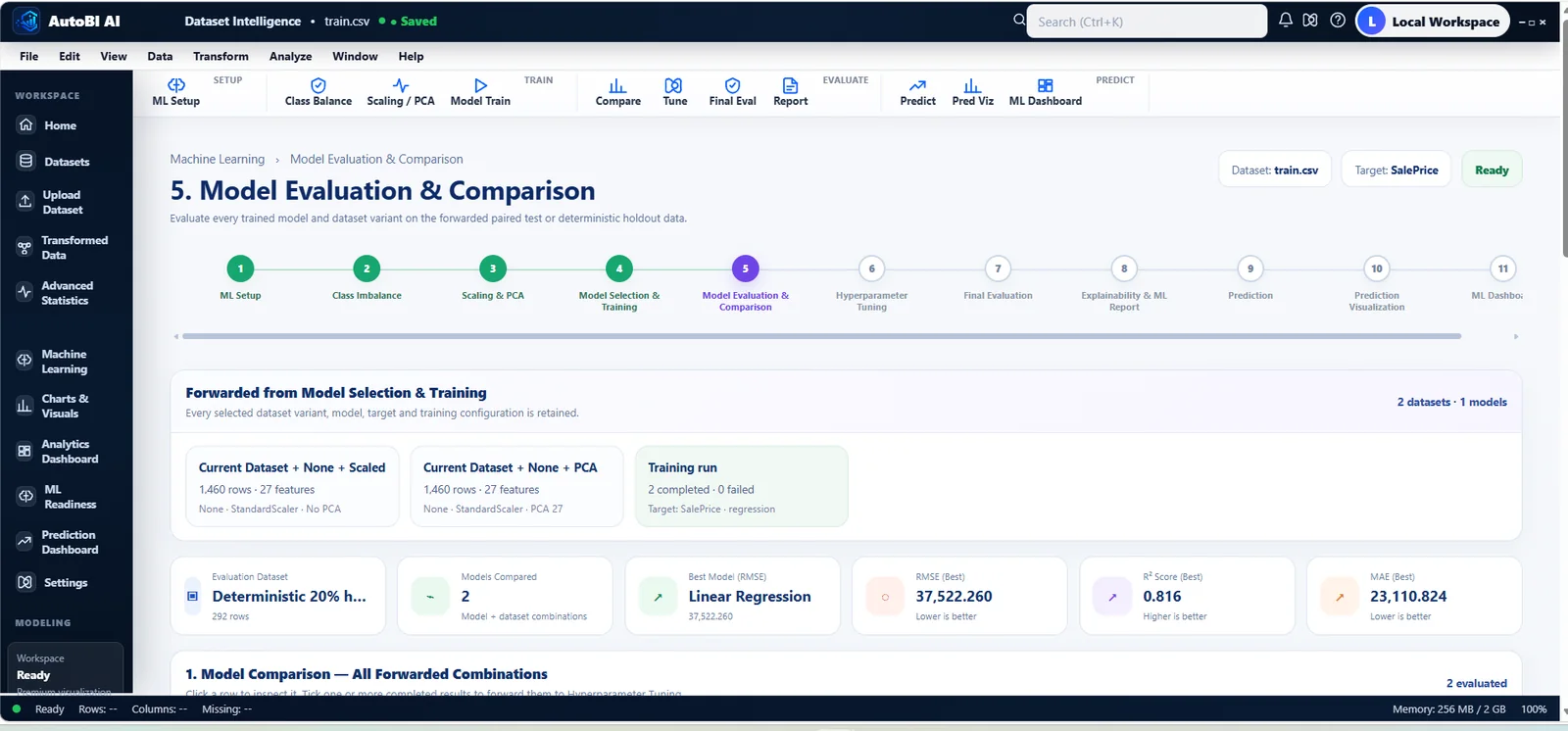Image resolution: width=1568 pixels, height=731 pixels.
Task: Click in the Search (Ctrl+K) field
Action: 1147,22
